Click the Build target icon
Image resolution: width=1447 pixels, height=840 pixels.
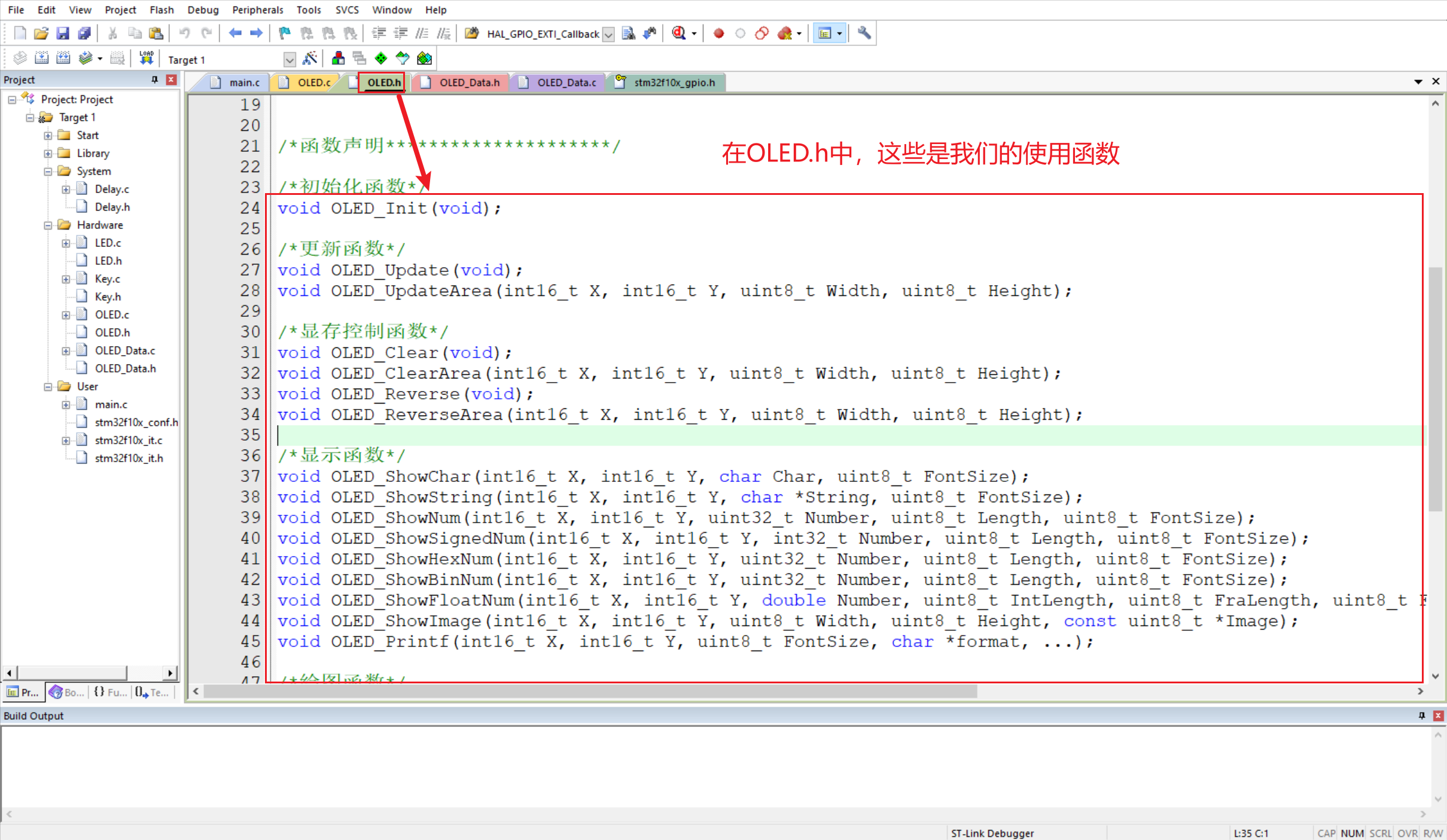[x=41, y=58]
